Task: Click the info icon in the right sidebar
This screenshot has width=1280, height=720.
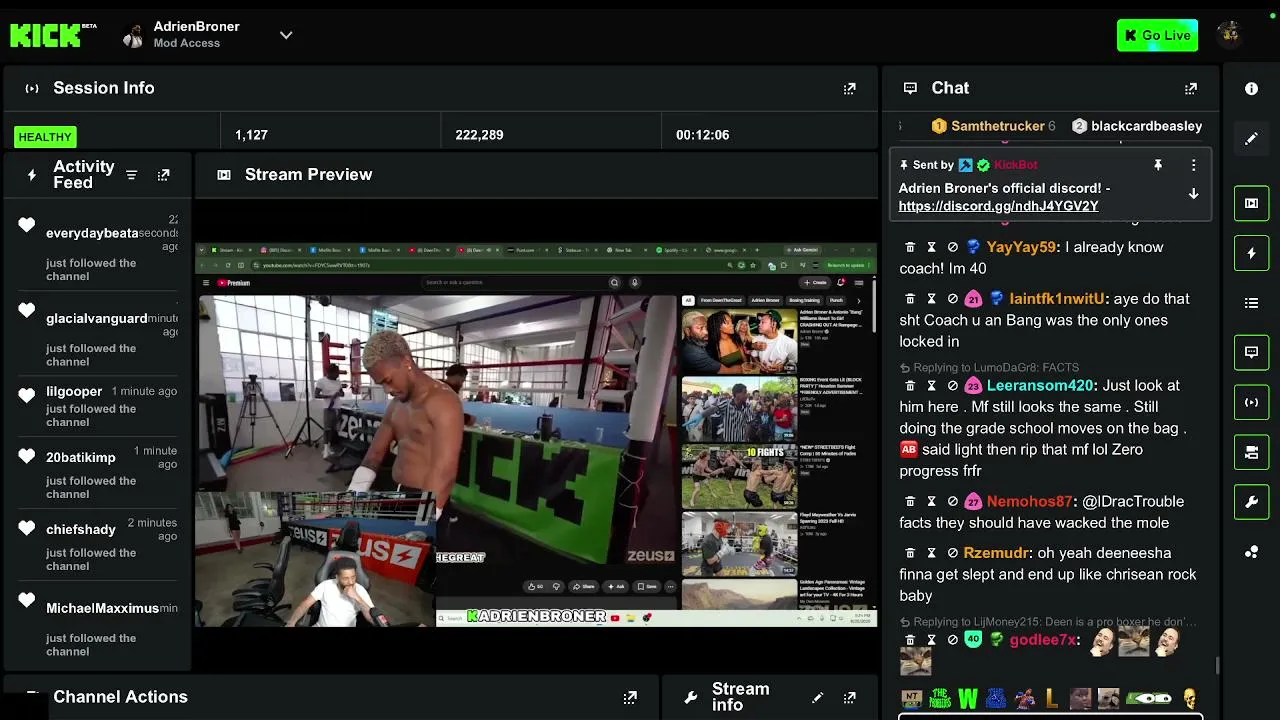Action: 1251,88
